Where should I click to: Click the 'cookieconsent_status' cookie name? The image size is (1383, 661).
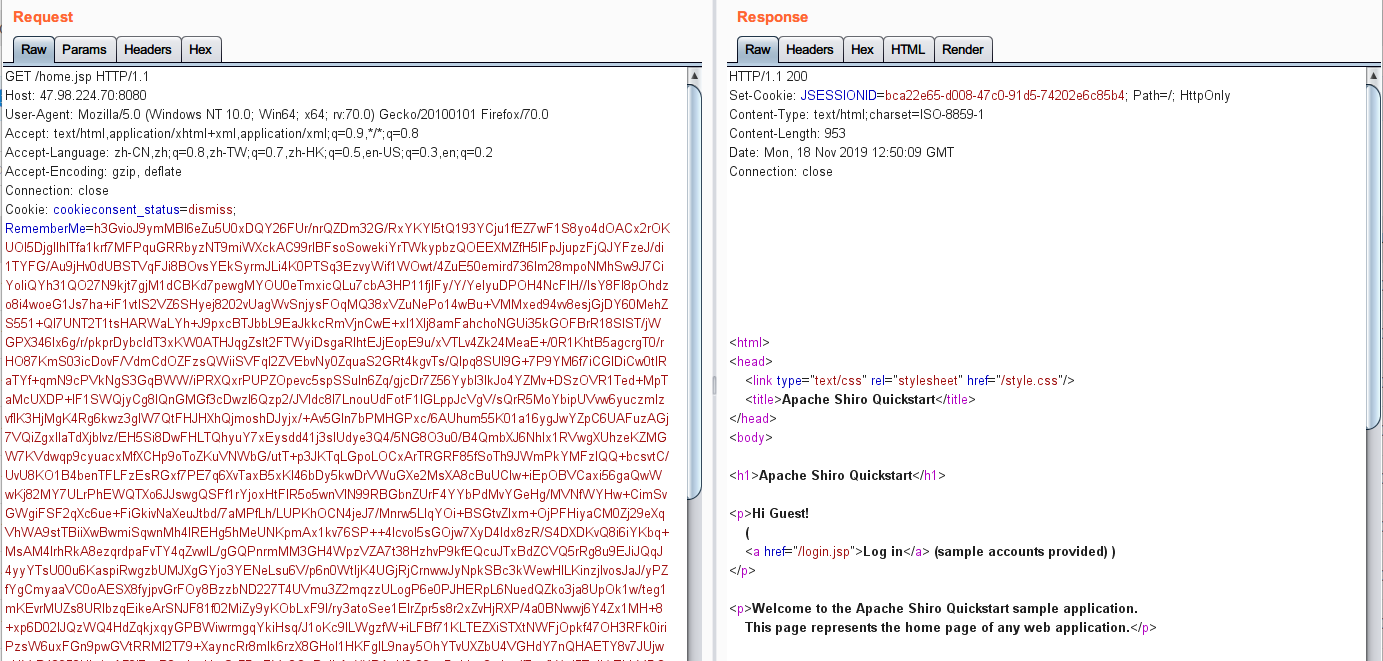(115, 209)
